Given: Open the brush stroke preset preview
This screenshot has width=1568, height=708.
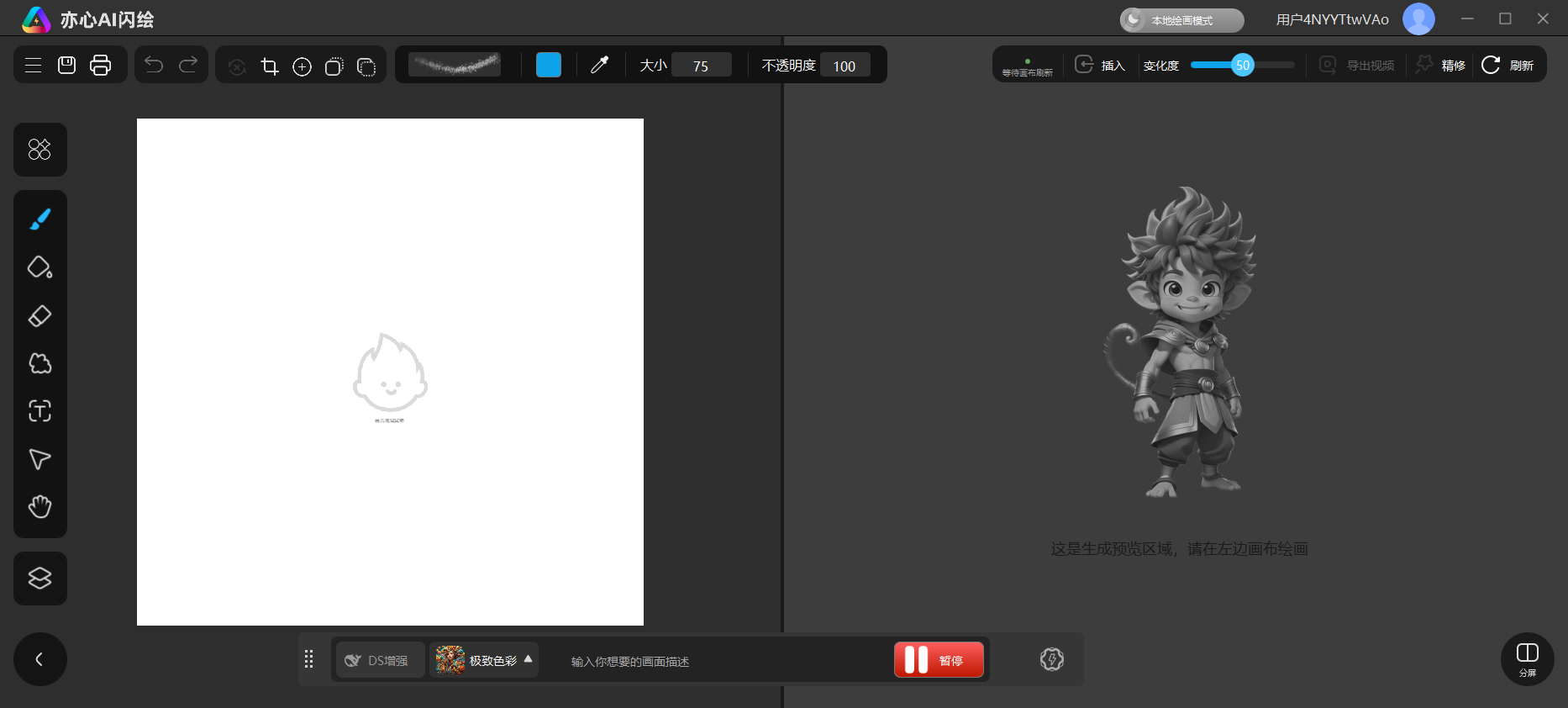Looking at the screenshot, I should 455,65.
